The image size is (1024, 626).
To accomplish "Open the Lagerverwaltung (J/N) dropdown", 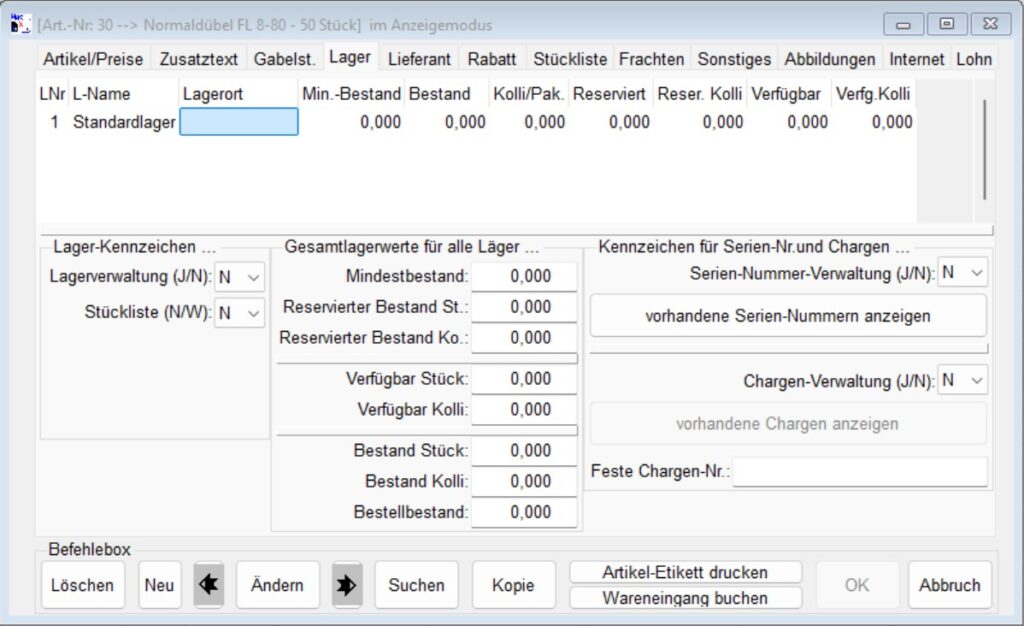I will [240, 277].
